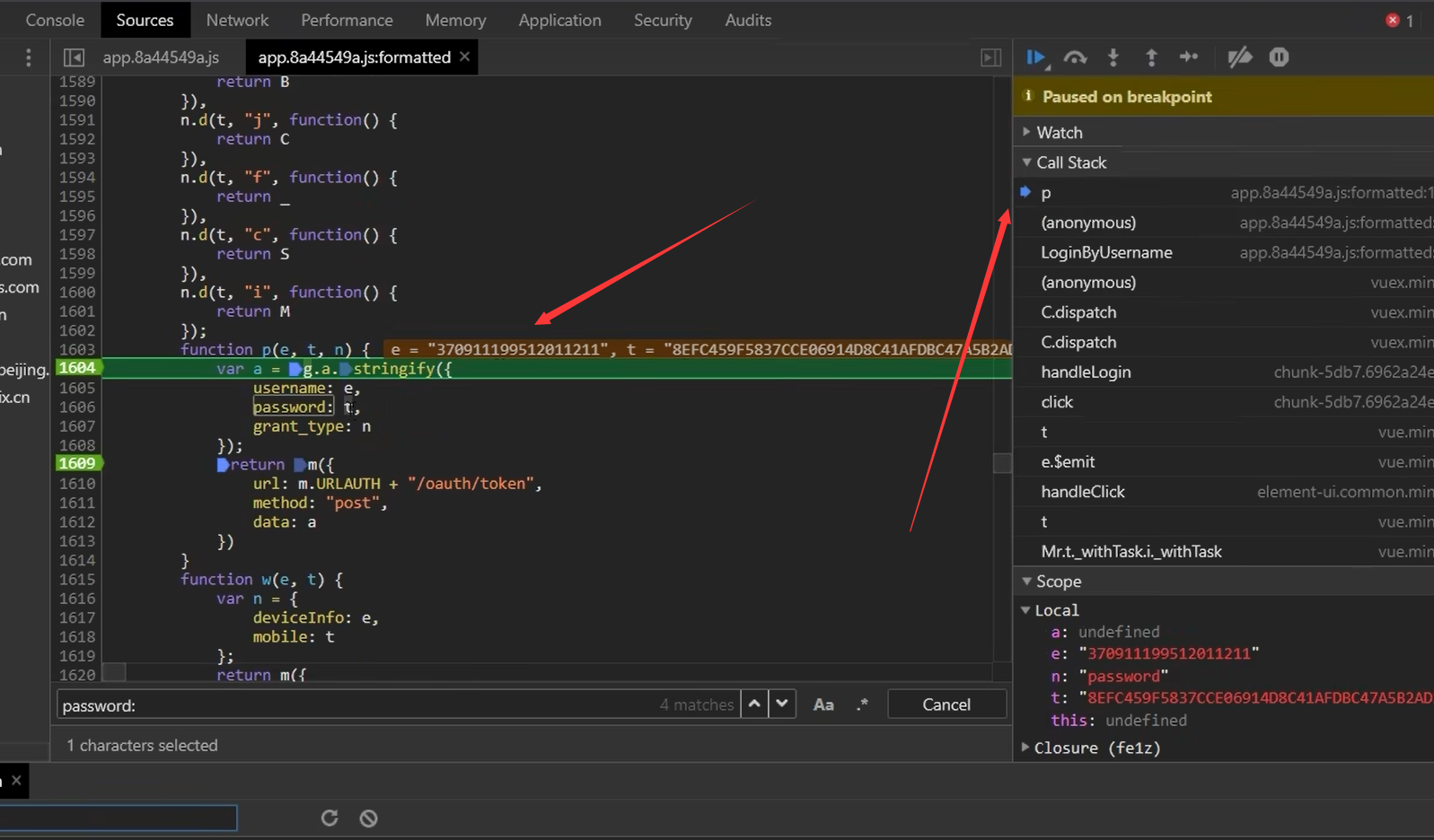The width and height of the screenshot is (1434, 840).
Task: Select the e.$emit call stack frame
Action: [x=1223, y=461]
